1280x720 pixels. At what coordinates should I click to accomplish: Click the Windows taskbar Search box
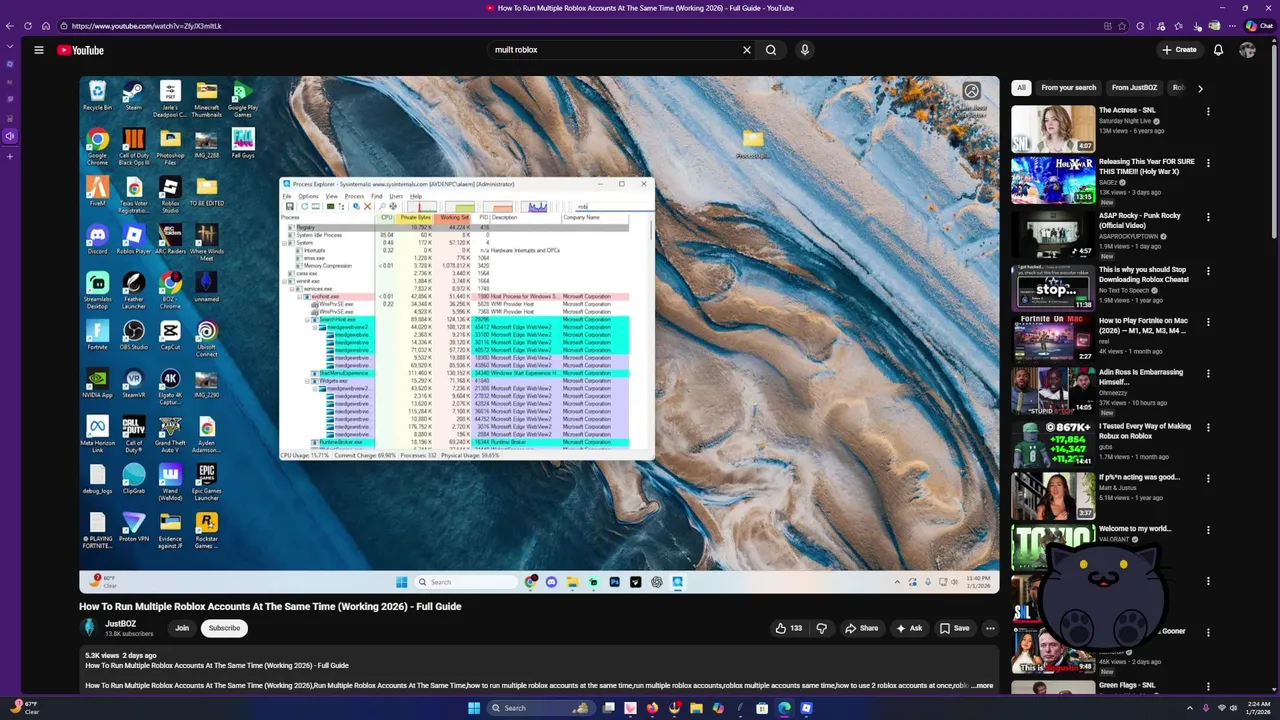pos(541,708)
